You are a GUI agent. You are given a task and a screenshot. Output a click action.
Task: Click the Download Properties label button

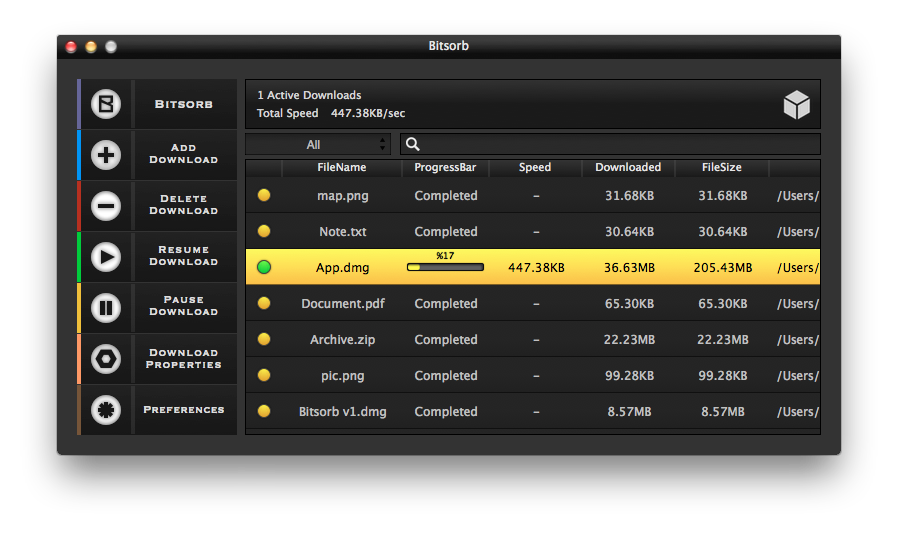[x=184, y=359]
